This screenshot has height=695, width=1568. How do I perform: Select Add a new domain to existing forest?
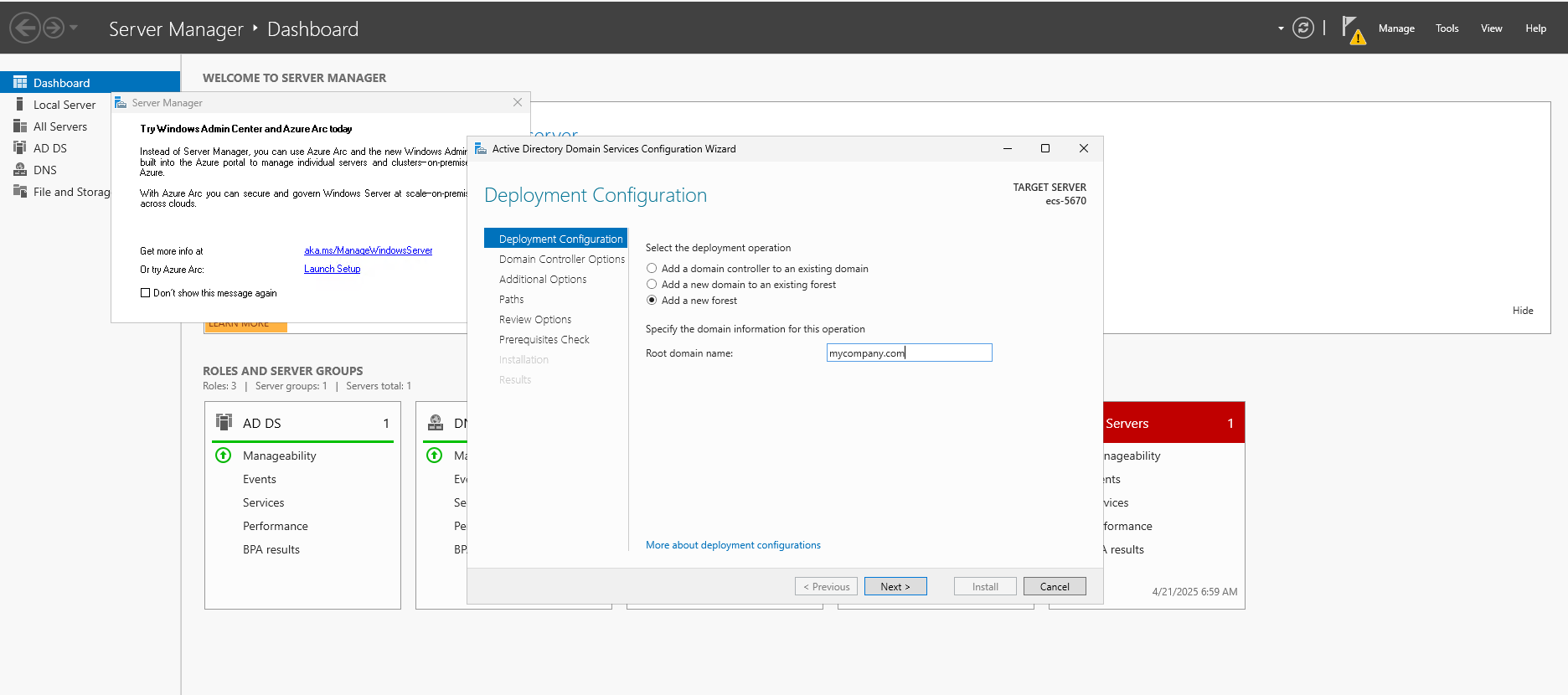click(652, 285)
